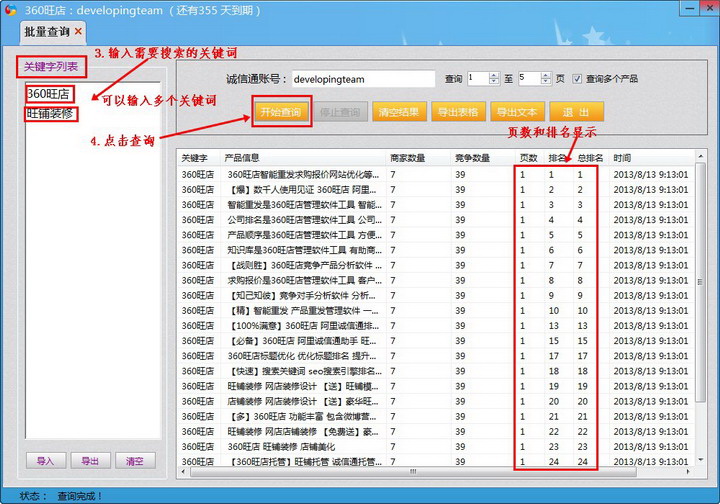Click the 导出文本 button
This screenshot has height=504, width=720.
[x=517, y=112]
